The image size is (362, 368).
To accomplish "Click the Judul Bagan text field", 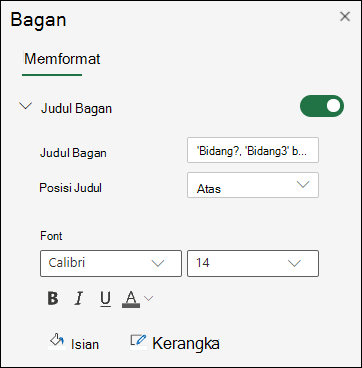I will (x=253, y=150).
